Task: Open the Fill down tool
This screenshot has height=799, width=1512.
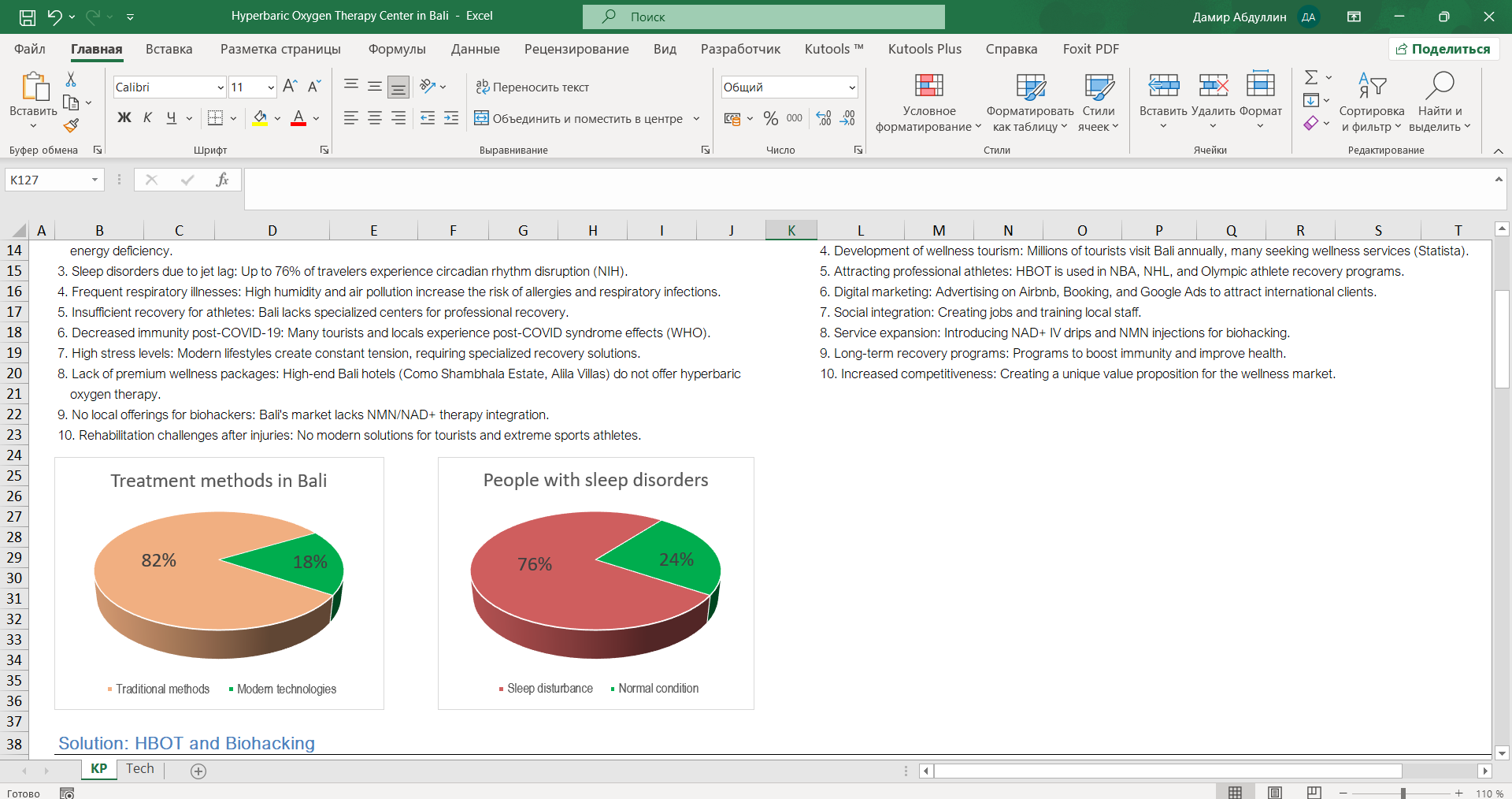Action: pos(1311,100)
